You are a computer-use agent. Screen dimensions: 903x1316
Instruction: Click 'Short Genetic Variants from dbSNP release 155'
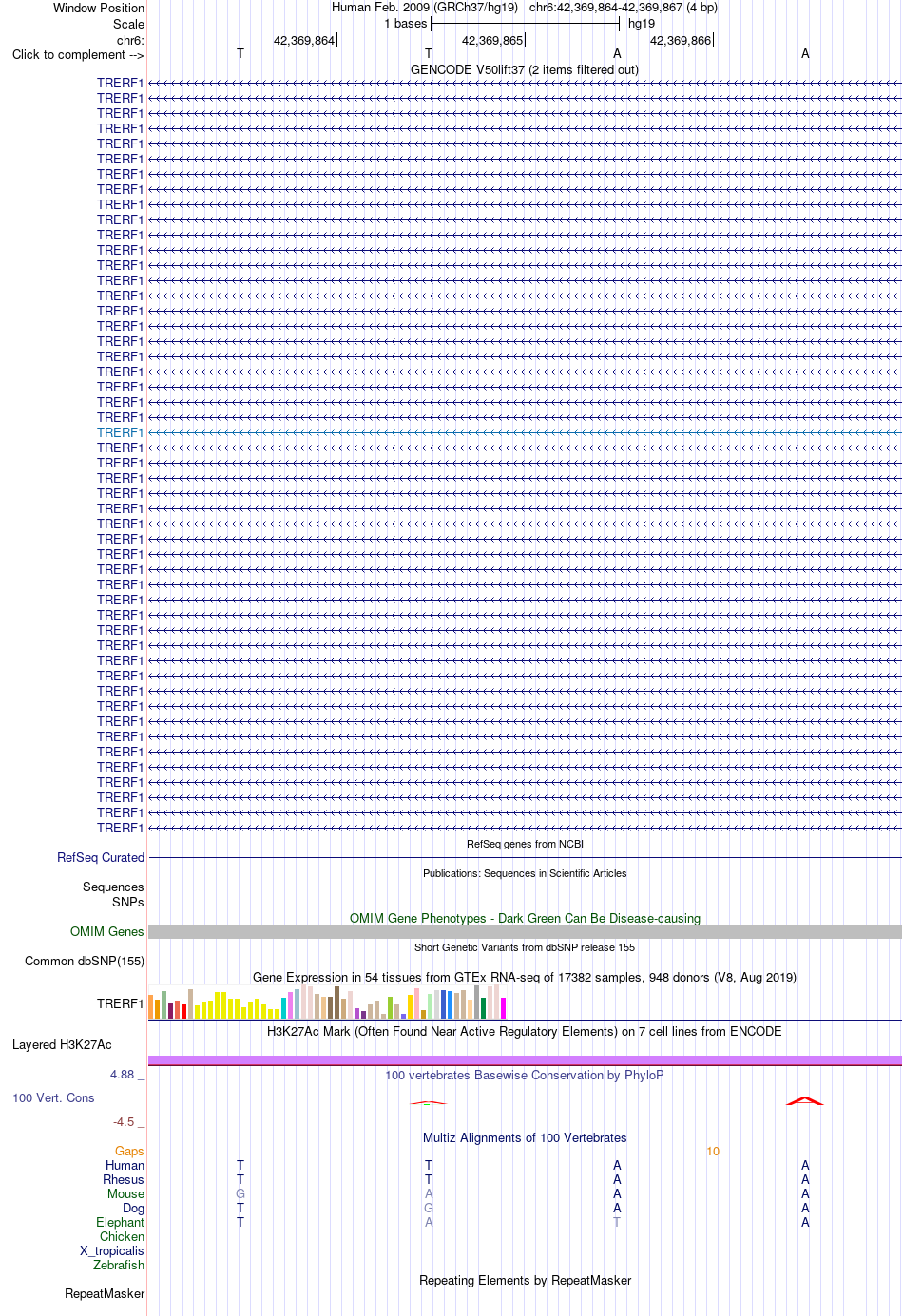point(525,947)
